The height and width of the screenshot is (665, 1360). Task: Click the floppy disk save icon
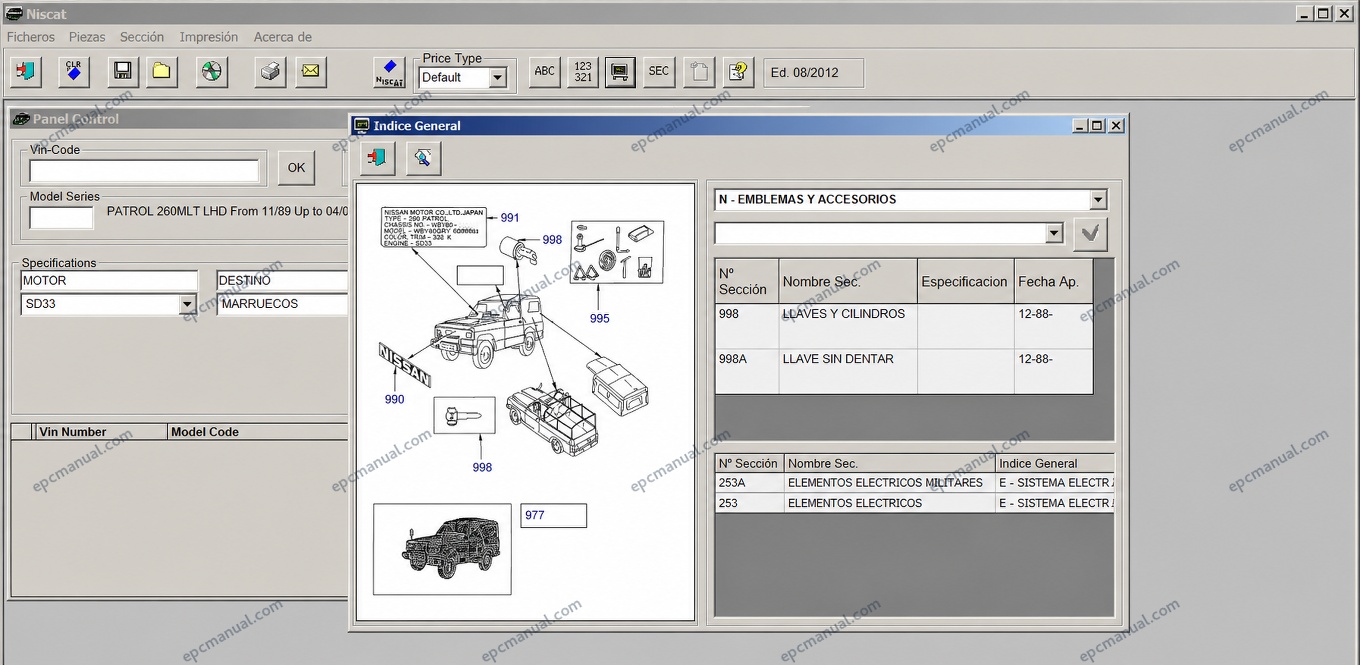[x=123, y=71]
